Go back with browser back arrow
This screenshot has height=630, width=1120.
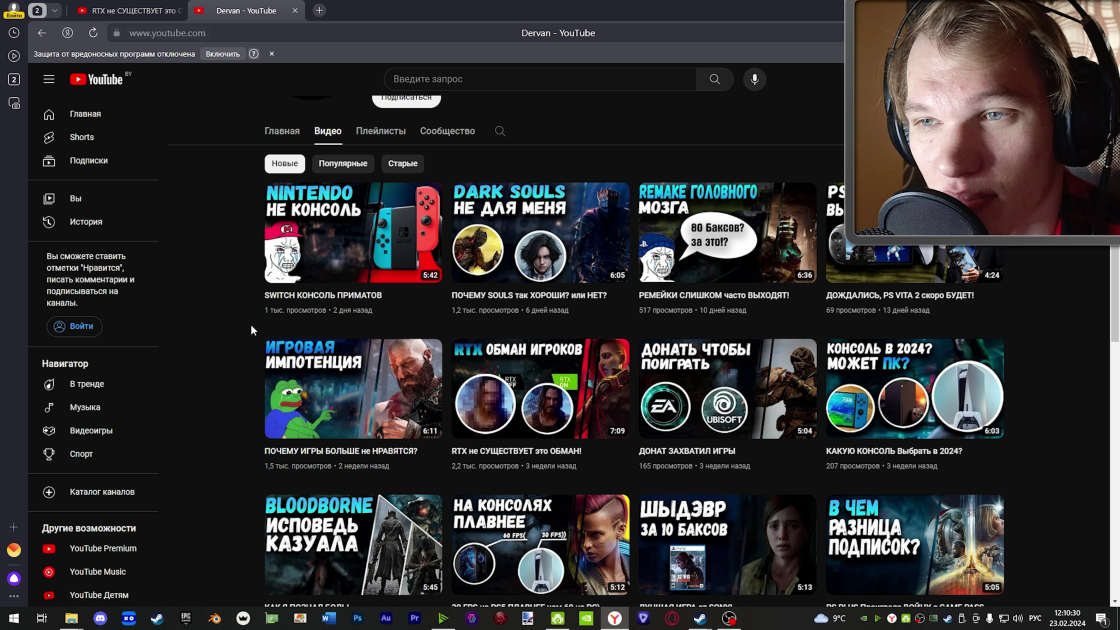click(x=41, y=33)
